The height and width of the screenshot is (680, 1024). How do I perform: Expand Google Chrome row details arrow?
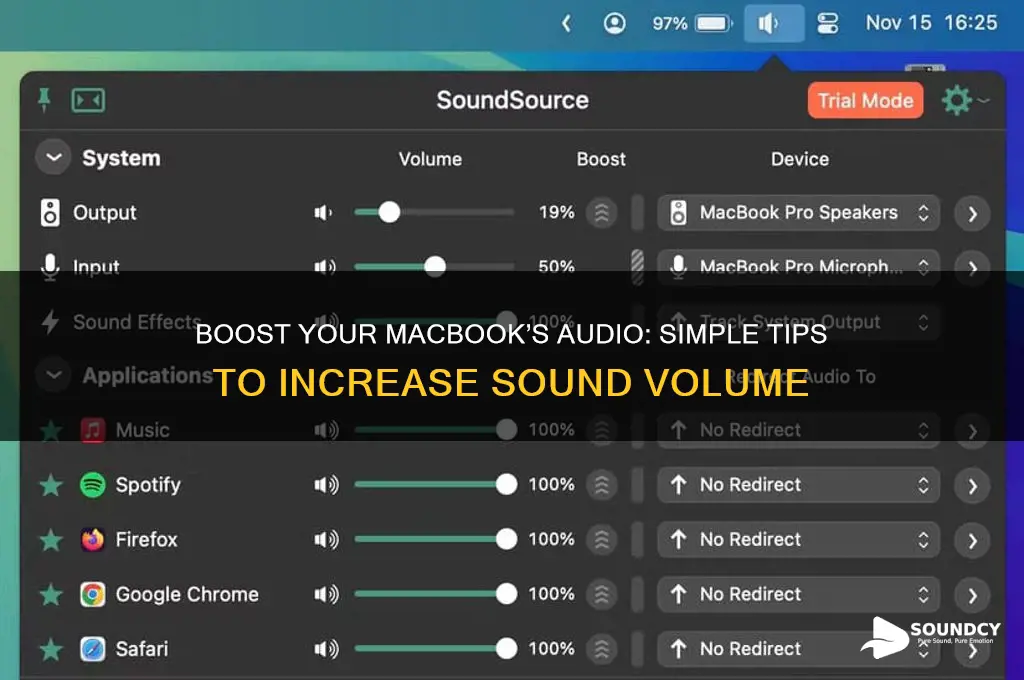coord(972,596)
